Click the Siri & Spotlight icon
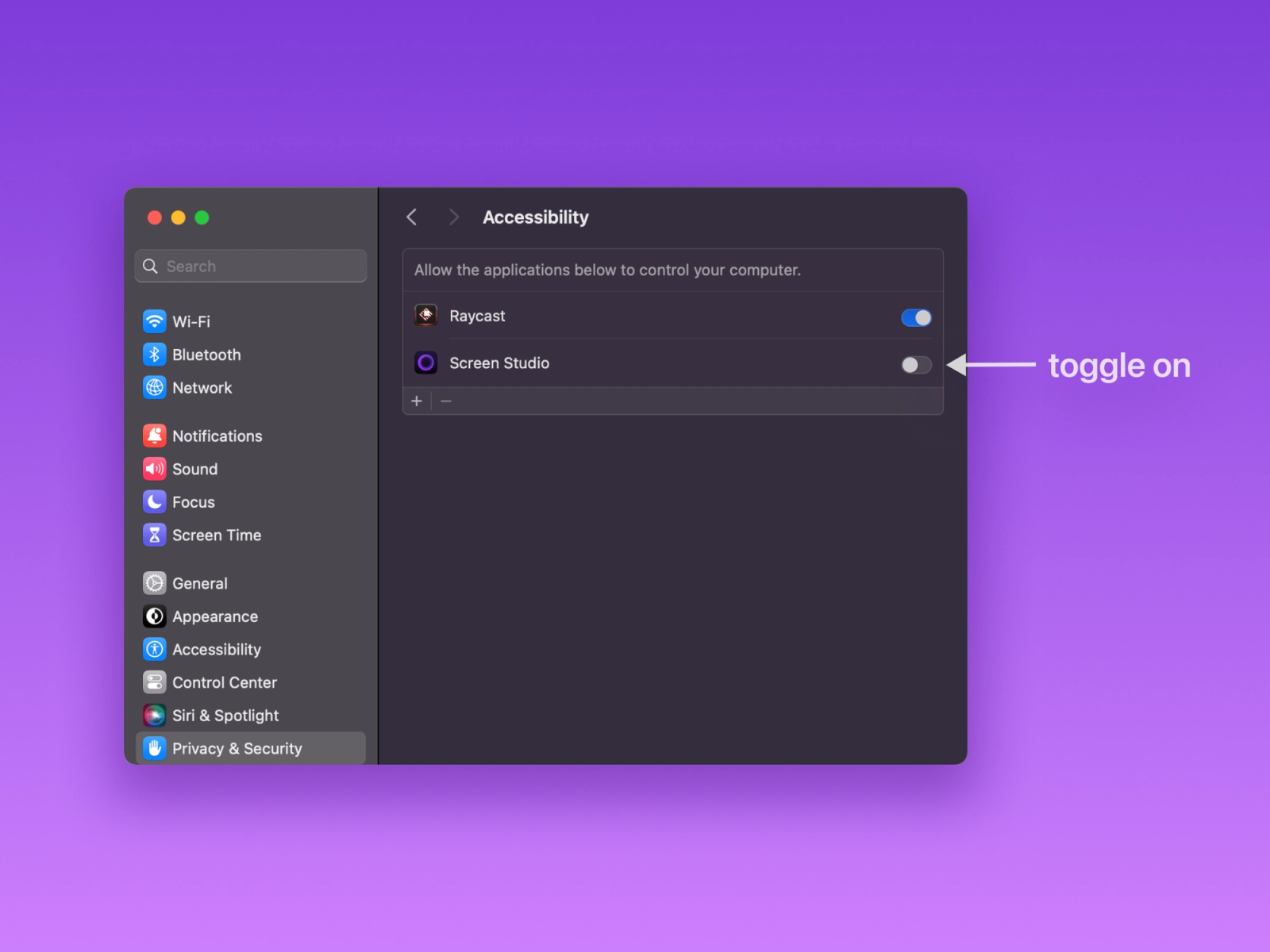Image resolution: width=1270 pixels, height=952 pixels. pyautogui.click(x=154, y=716)
